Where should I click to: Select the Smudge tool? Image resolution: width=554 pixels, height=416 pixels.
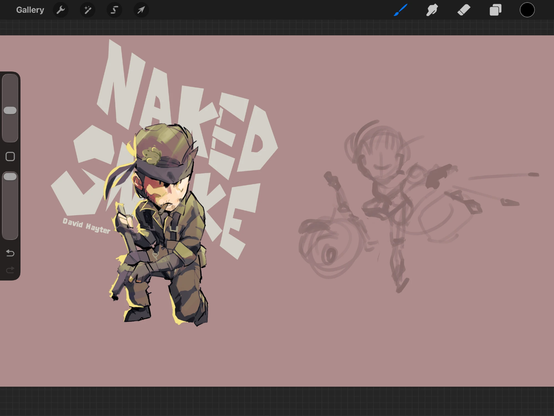click(x=432, y=10)
